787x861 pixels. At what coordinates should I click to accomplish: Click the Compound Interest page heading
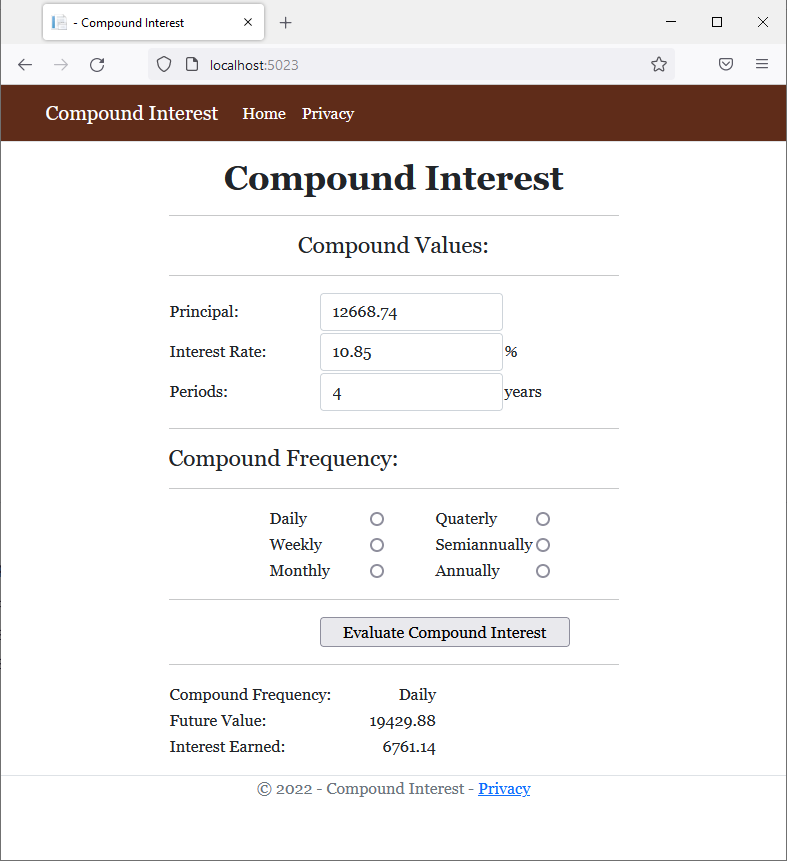click(x=394, y=178)
